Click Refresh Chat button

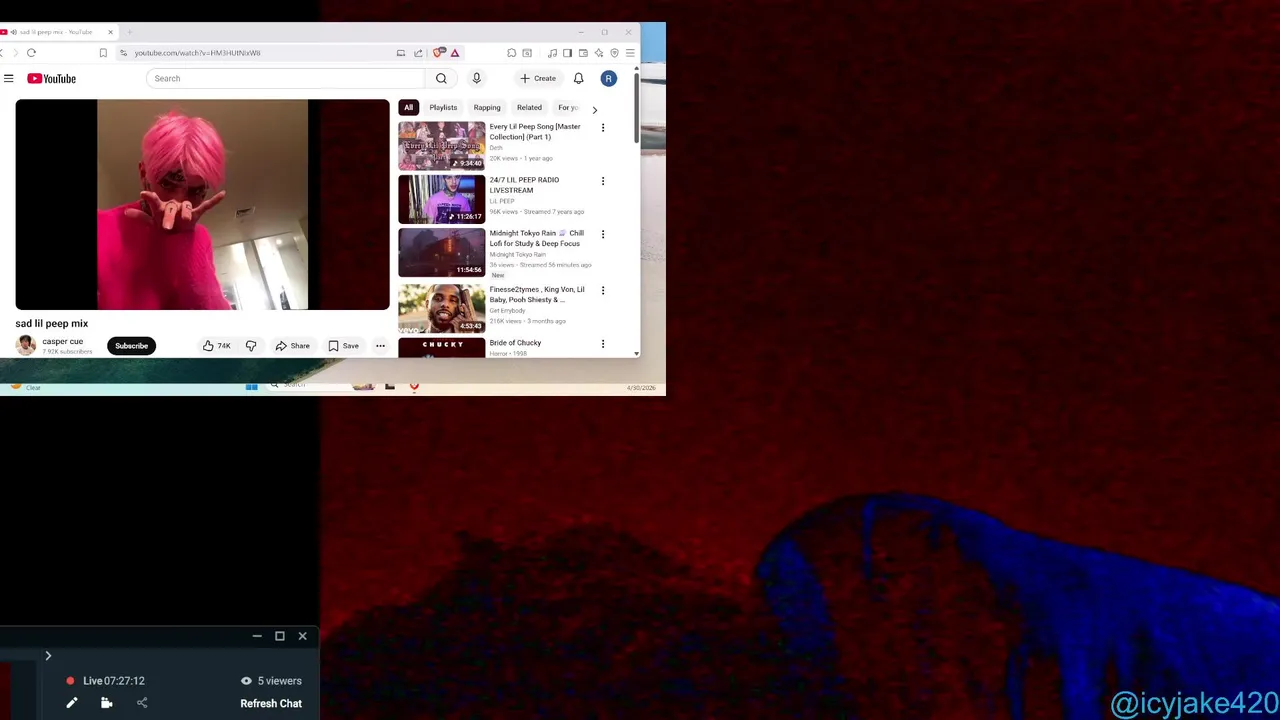[271, 703]
